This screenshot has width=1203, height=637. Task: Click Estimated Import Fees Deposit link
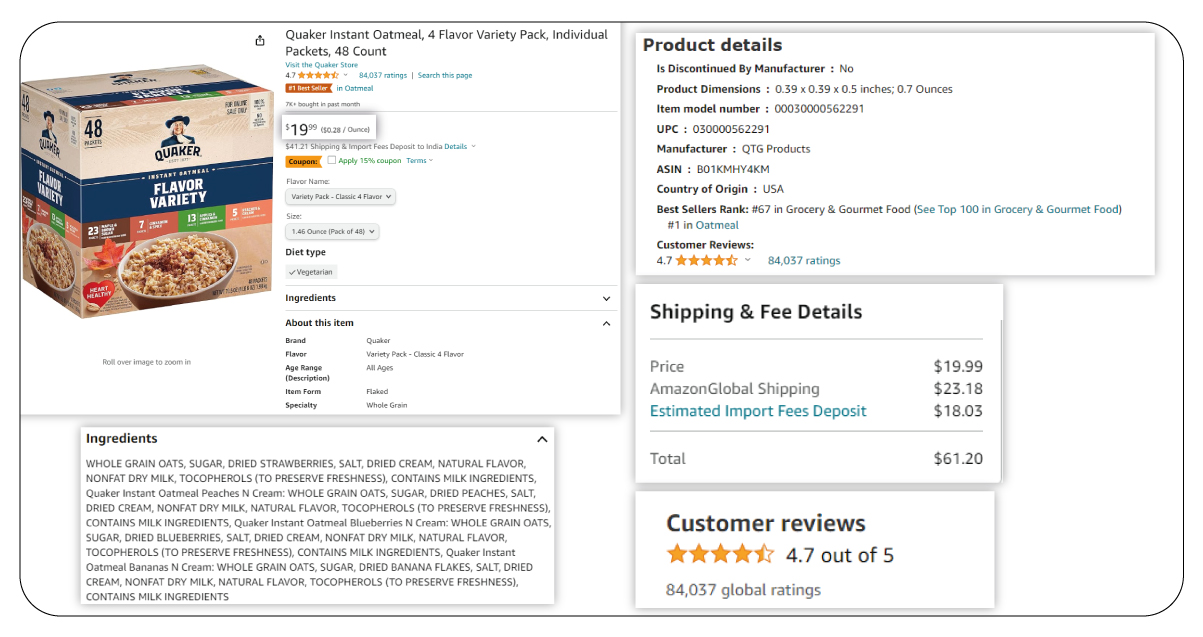coord(758,411)
